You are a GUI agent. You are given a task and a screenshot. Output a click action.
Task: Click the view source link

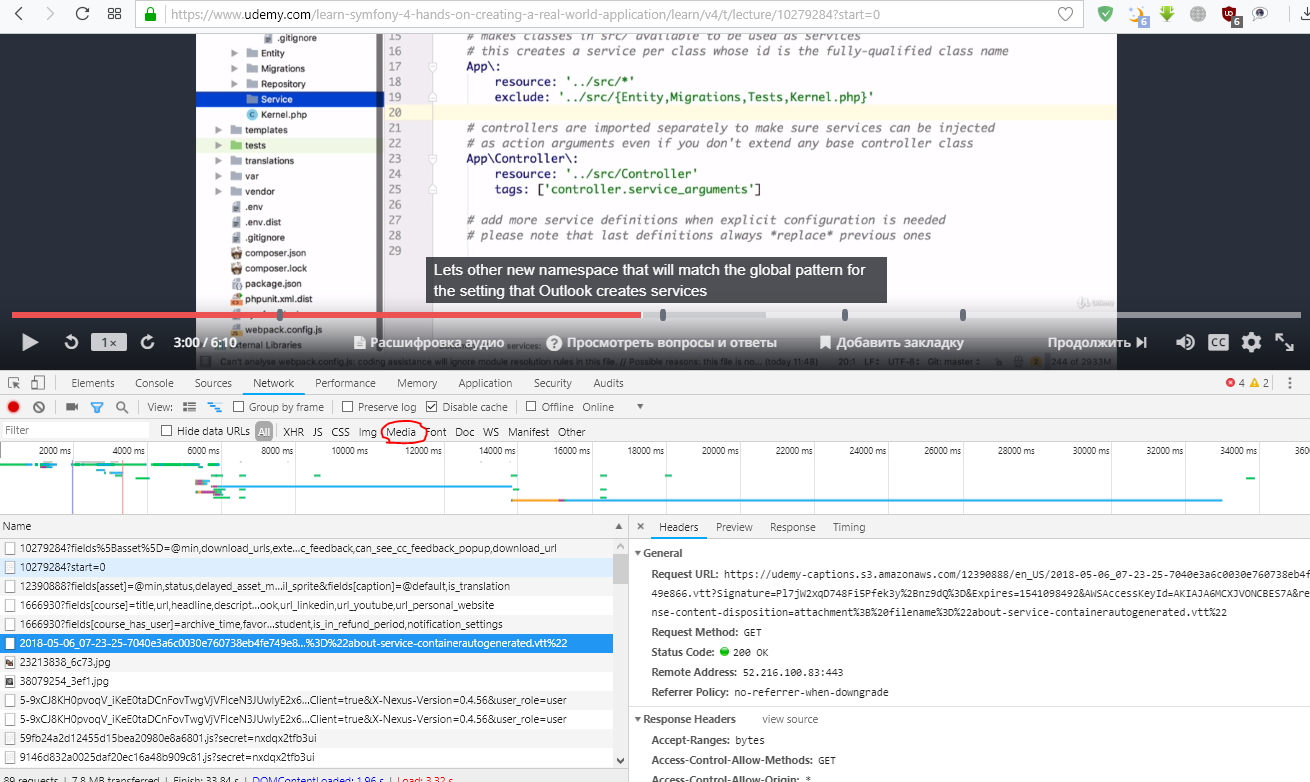[x=789, y=719]
